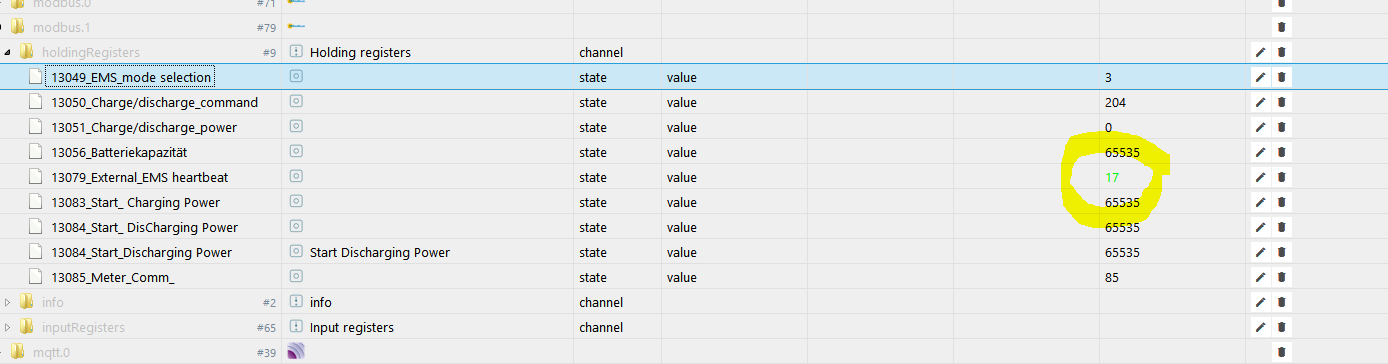This screenshot has height=364, width=1388.
Task: Click the state type icon for 13085_Meter_Comm_
Action: tap(296, 277)
